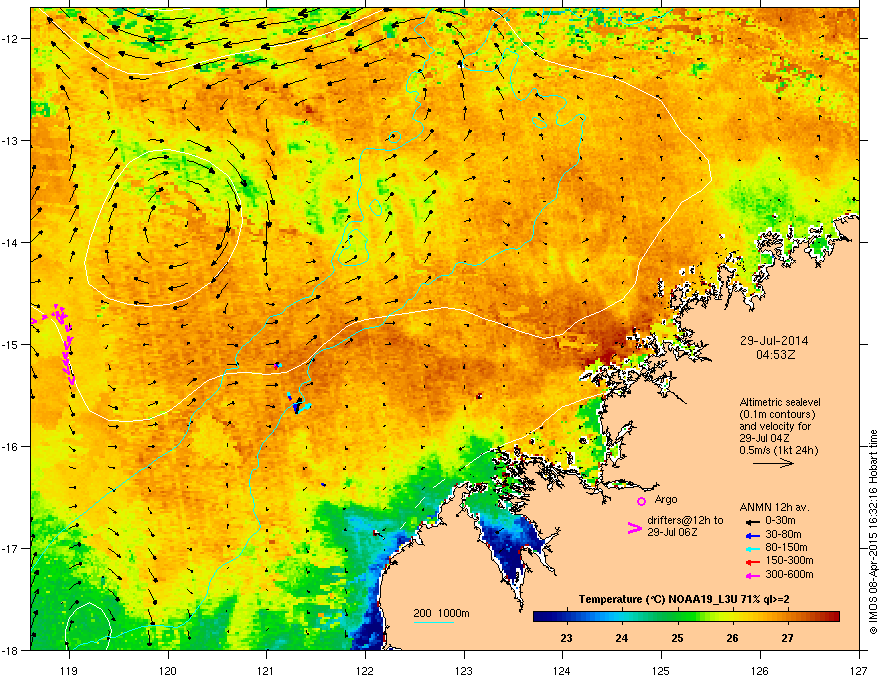The width and height of the screenshot is (880, 680).
Task: Select the black 0-30m arrow in legend
Action: pos(753,521)
